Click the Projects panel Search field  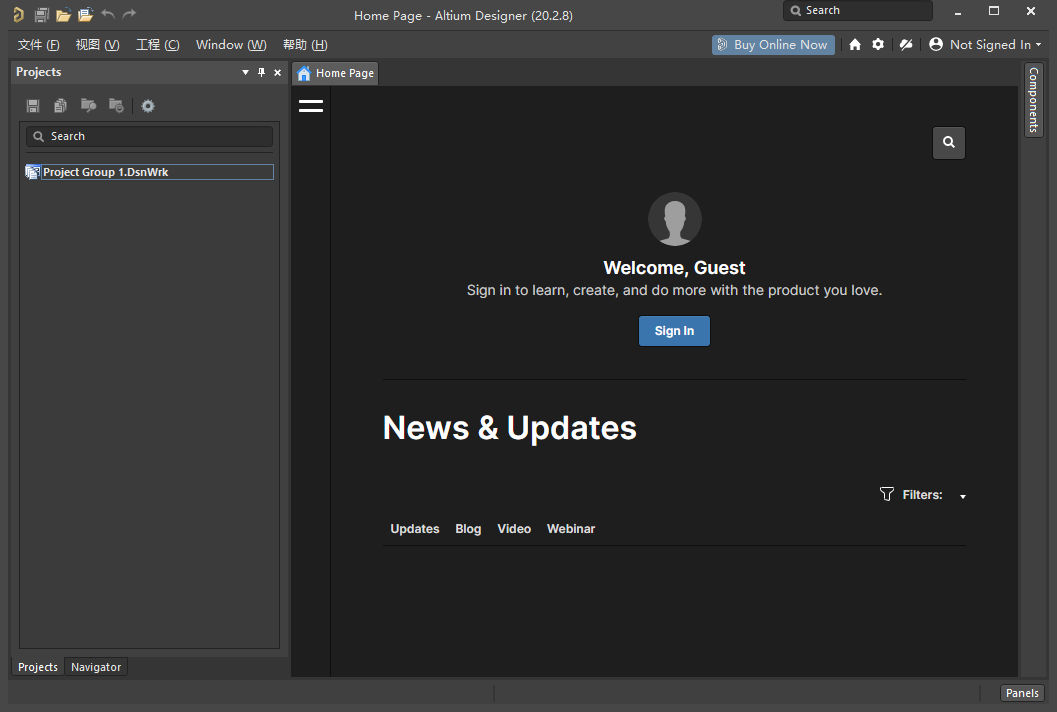tap(150, 136)
